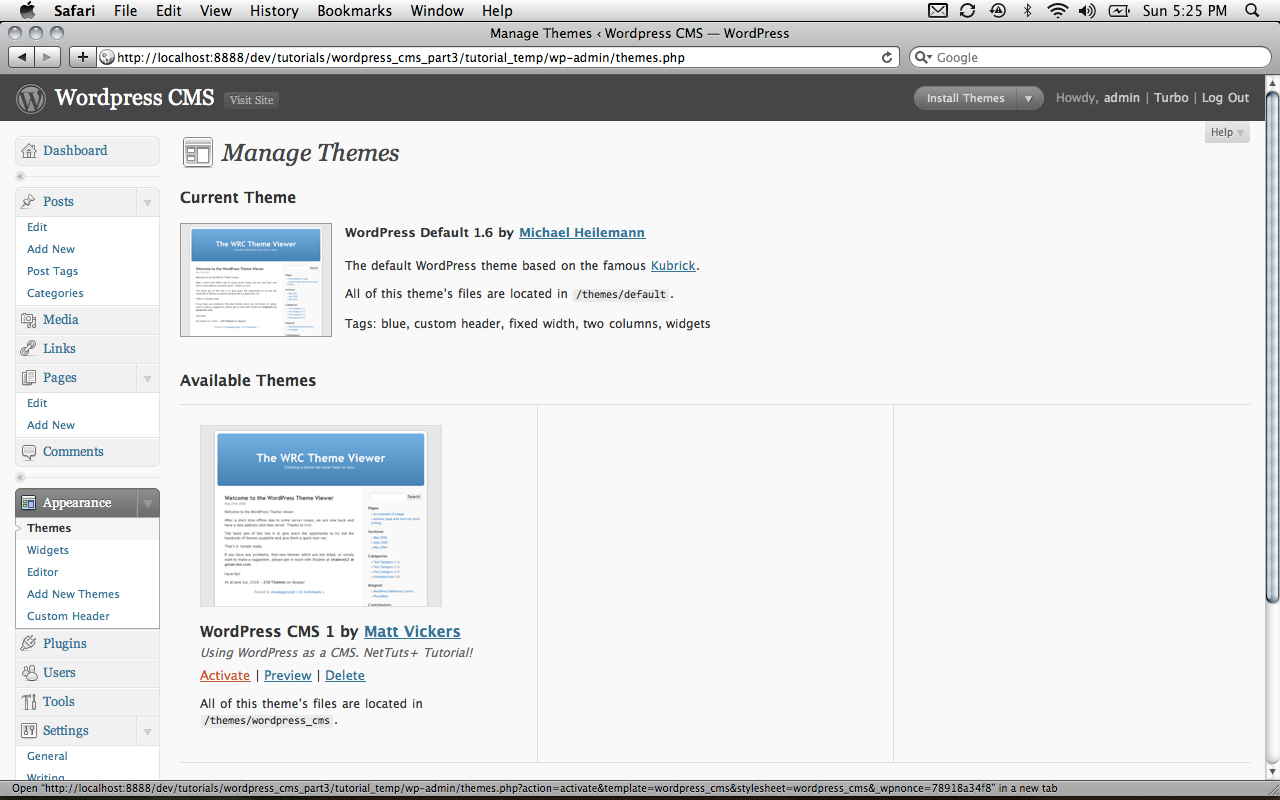Click the sync arrows menu bar icon

(967, 11)
